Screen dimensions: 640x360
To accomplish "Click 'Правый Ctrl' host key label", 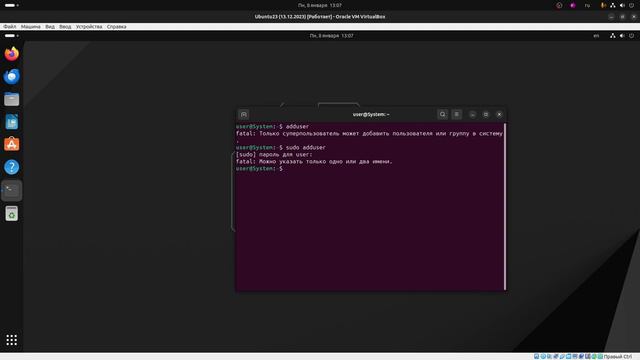I will pyautogui.click(x=618, y=357).
